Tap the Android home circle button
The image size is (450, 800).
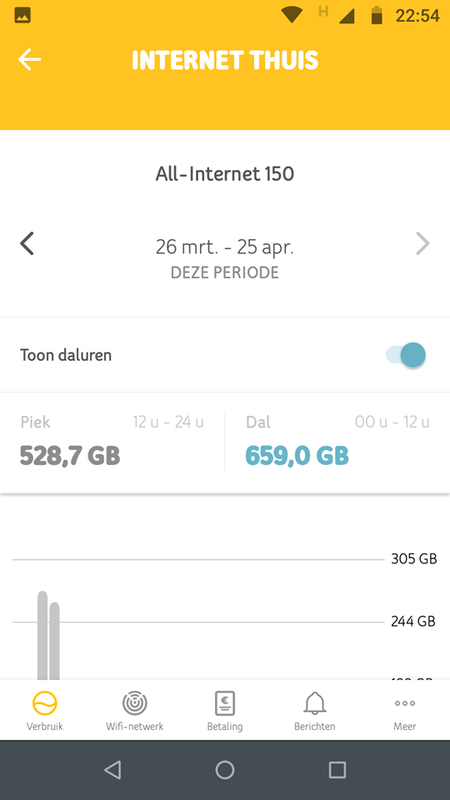pos(225,769)
